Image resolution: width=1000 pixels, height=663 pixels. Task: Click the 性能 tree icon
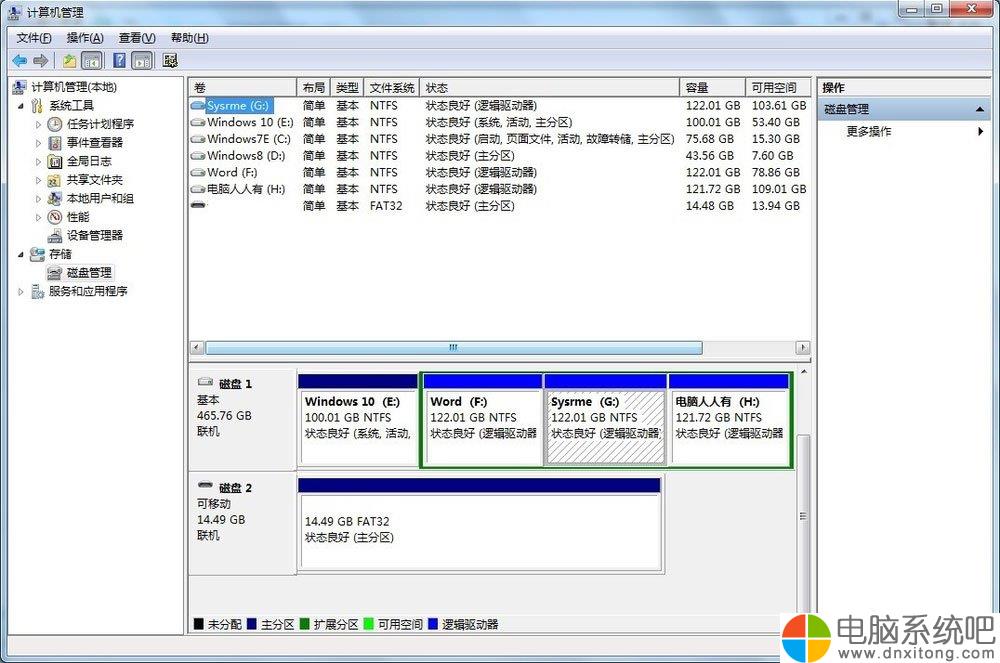pyautogui.click(x=55, y=217)
